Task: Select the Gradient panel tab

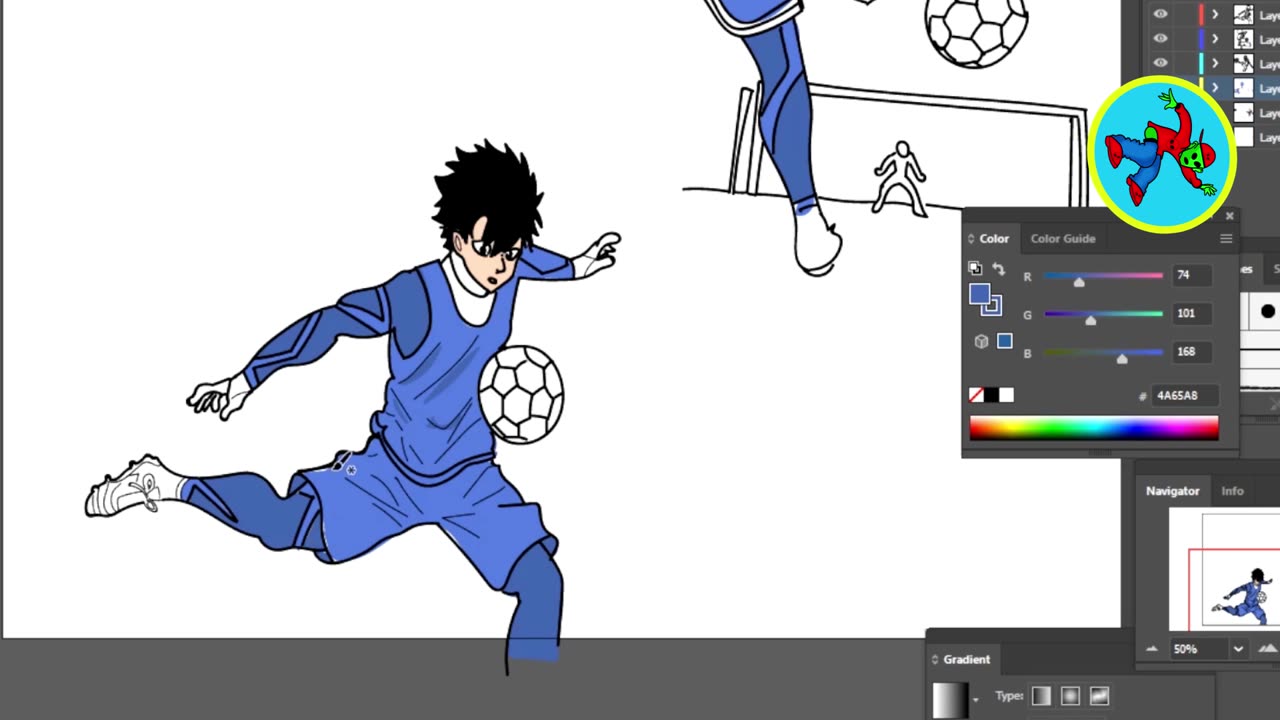Action: click(966, 659)
